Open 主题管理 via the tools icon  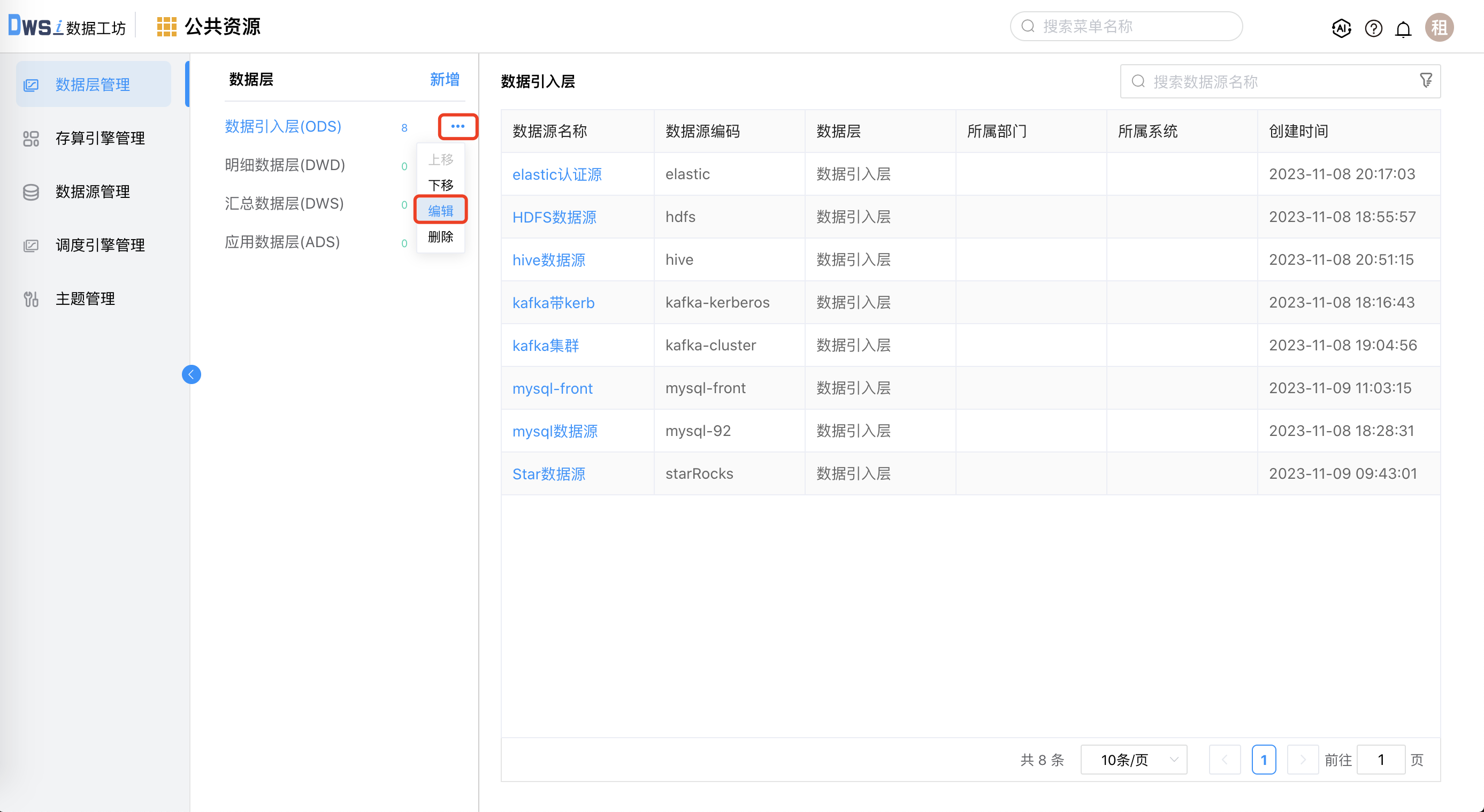tap(30, 298)
